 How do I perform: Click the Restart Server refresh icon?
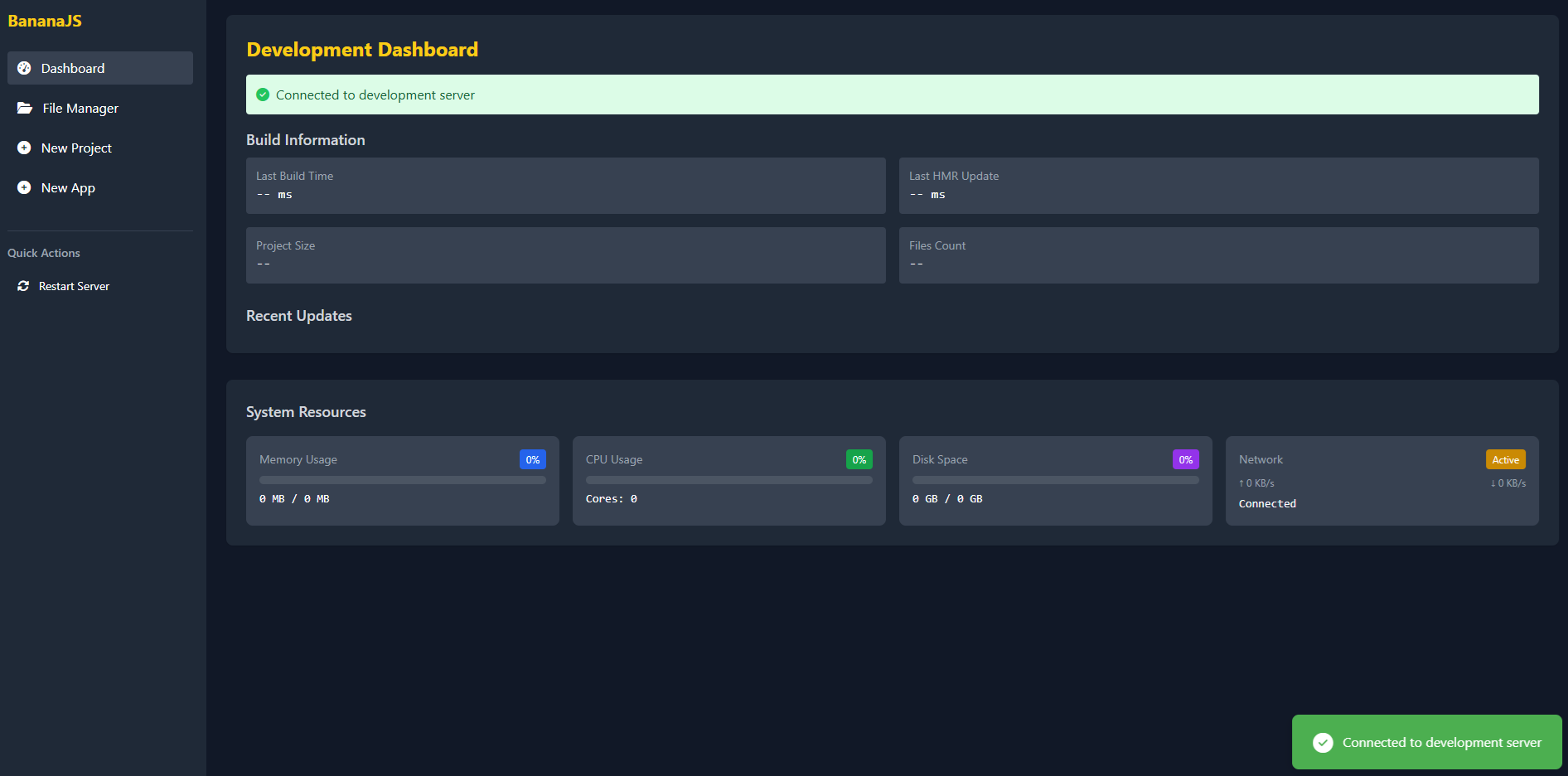pyautogui.click(x=23, y=285)
